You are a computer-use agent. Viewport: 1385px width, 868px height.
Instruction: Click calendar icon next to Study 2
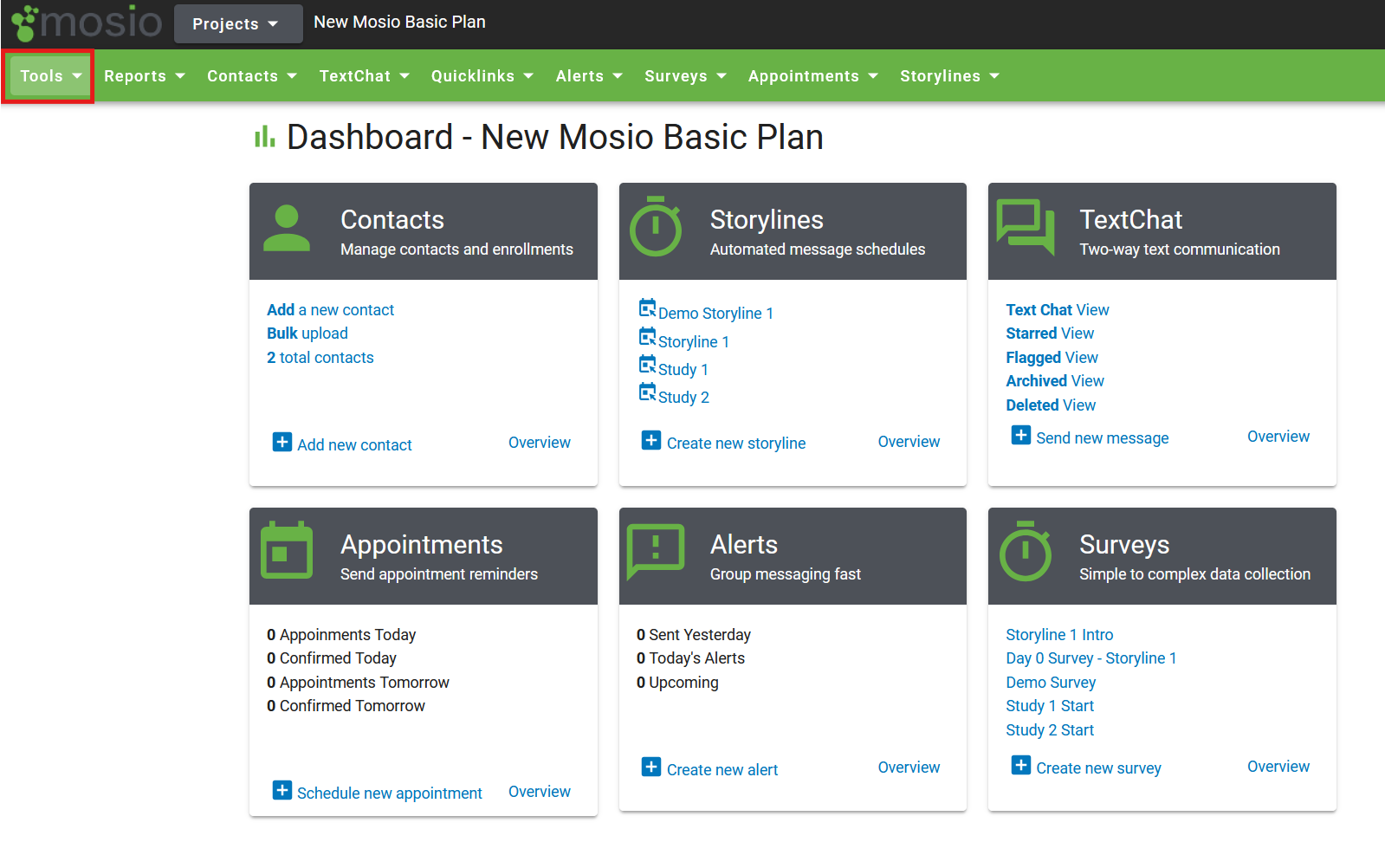(x=647, y=392)
